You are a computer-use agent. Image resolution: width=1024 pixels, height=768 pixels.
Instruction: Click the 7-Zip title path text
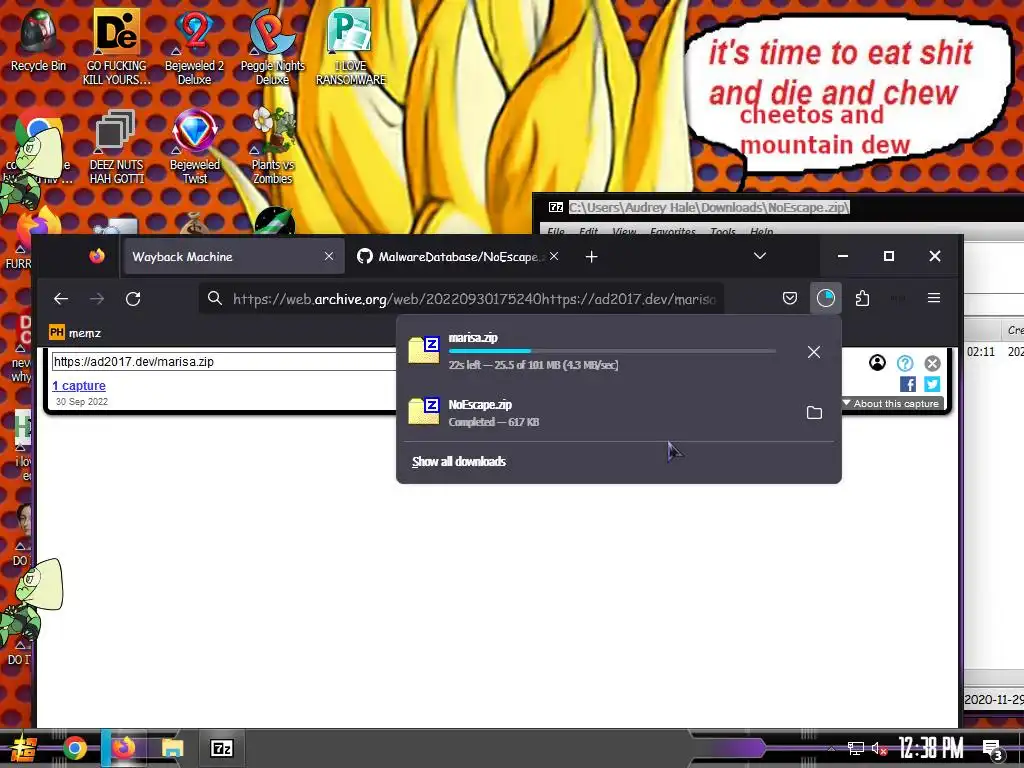(x=709, y=208)
